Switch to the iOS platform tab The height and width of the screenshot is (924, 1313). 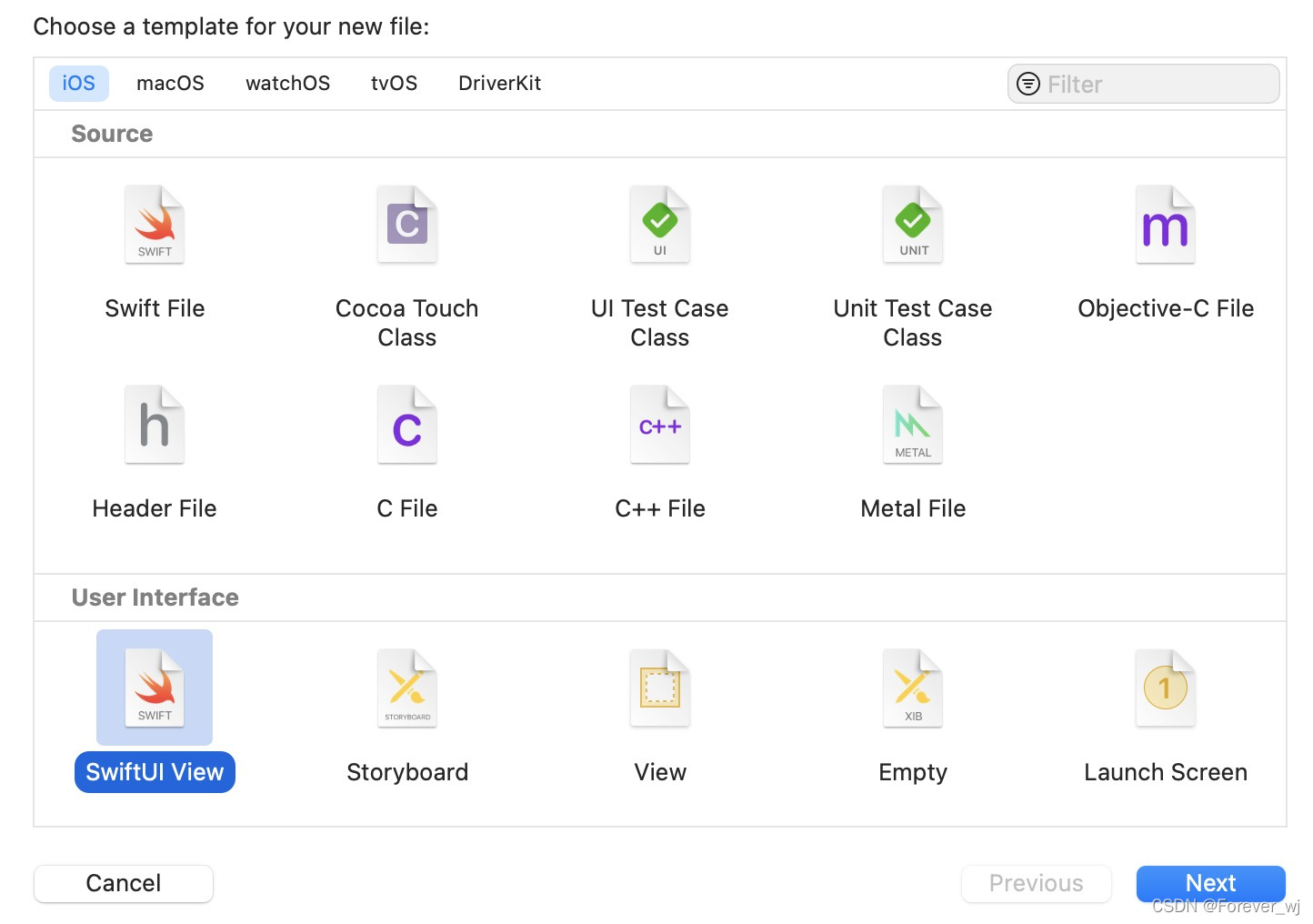79,84
